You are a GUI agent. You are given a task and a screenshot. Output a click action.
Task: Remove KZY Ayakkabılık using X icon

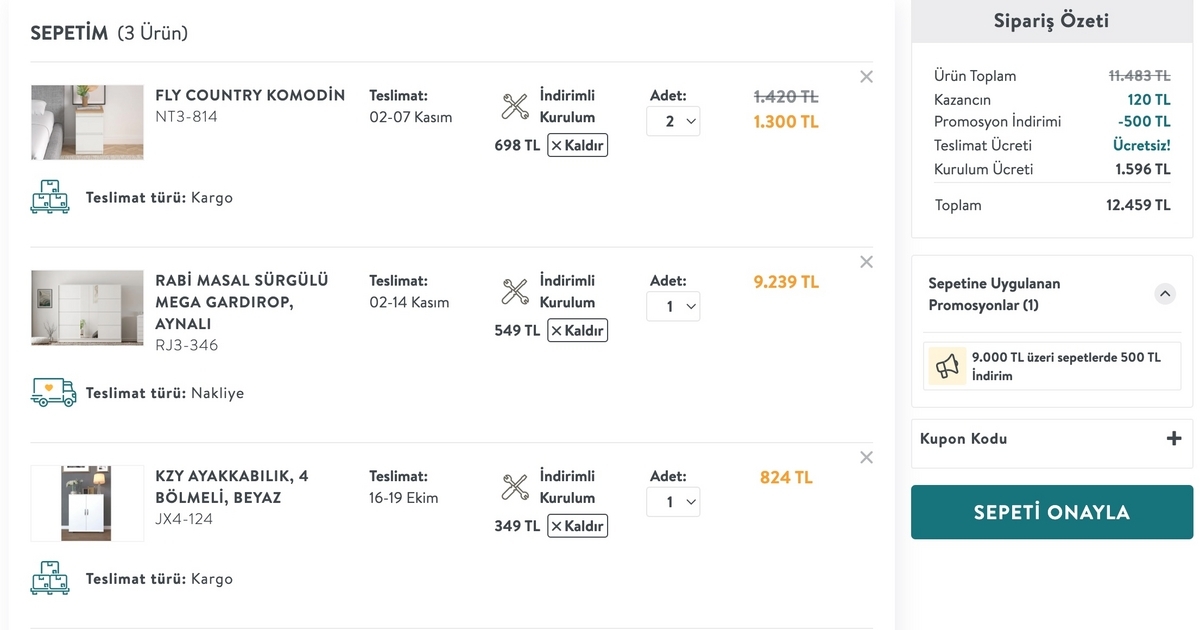pyautogui.click(x=866, y=457)
